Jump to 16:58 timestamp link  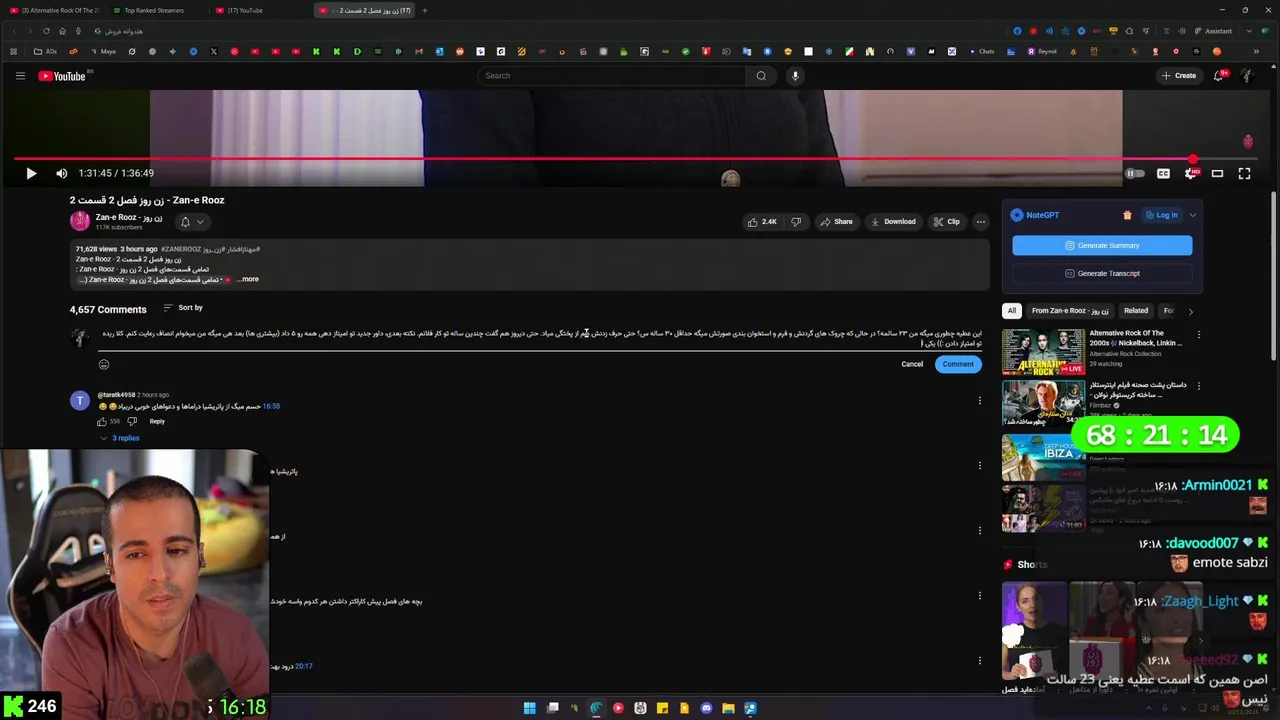pos(271,406)
